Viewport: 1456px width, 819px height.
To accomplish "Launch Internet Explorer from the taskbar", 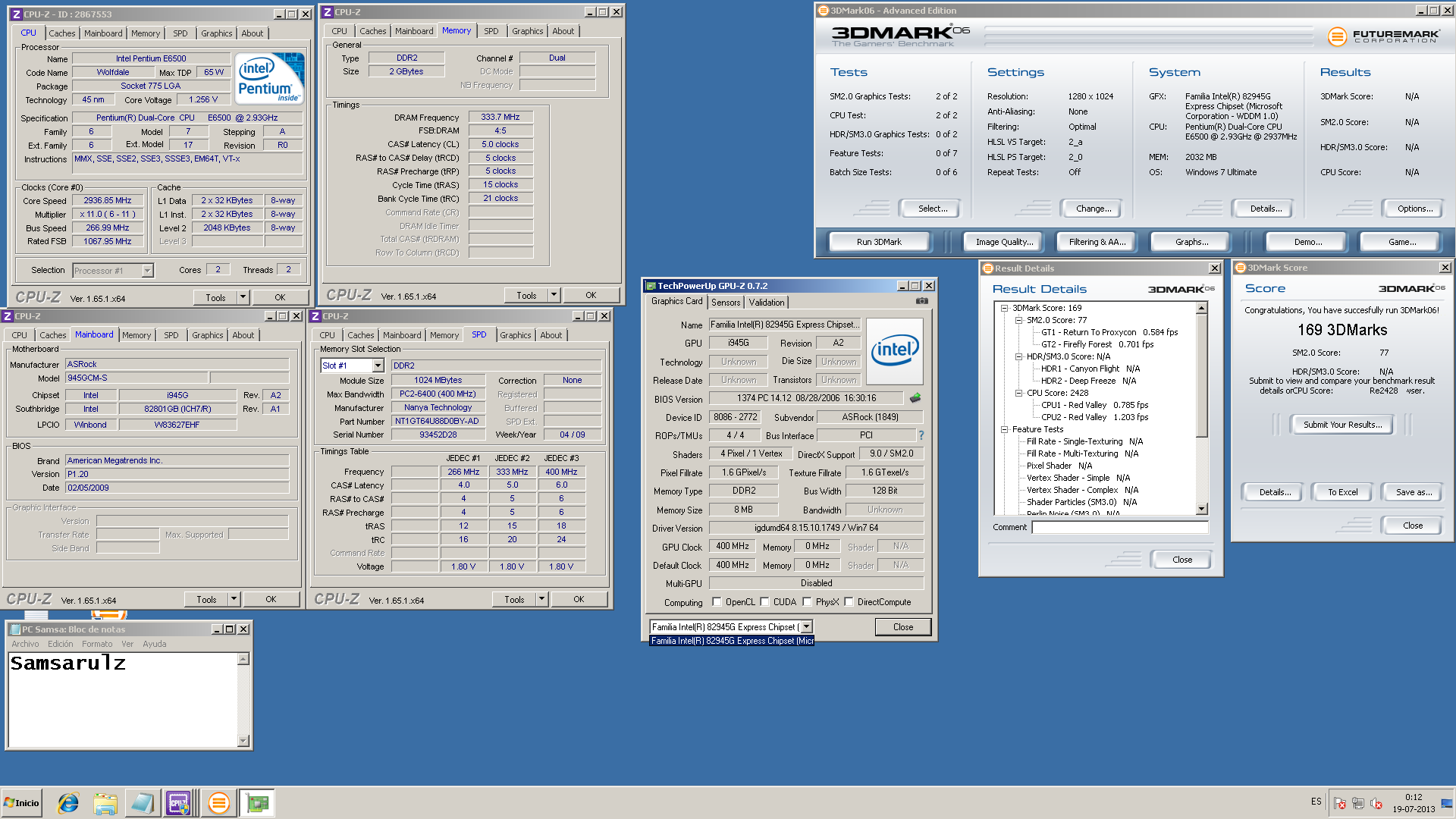I will (x=68, y=802).
